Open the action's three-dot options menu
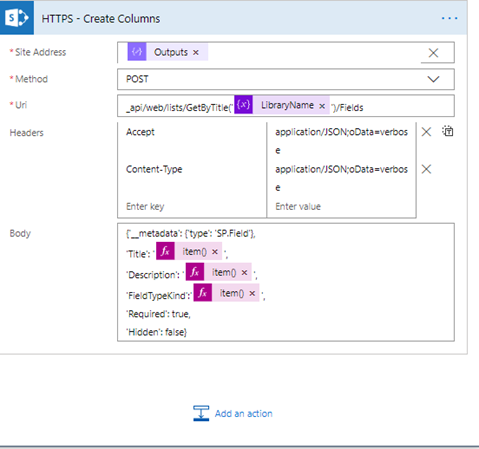 (x=449, y=18)
